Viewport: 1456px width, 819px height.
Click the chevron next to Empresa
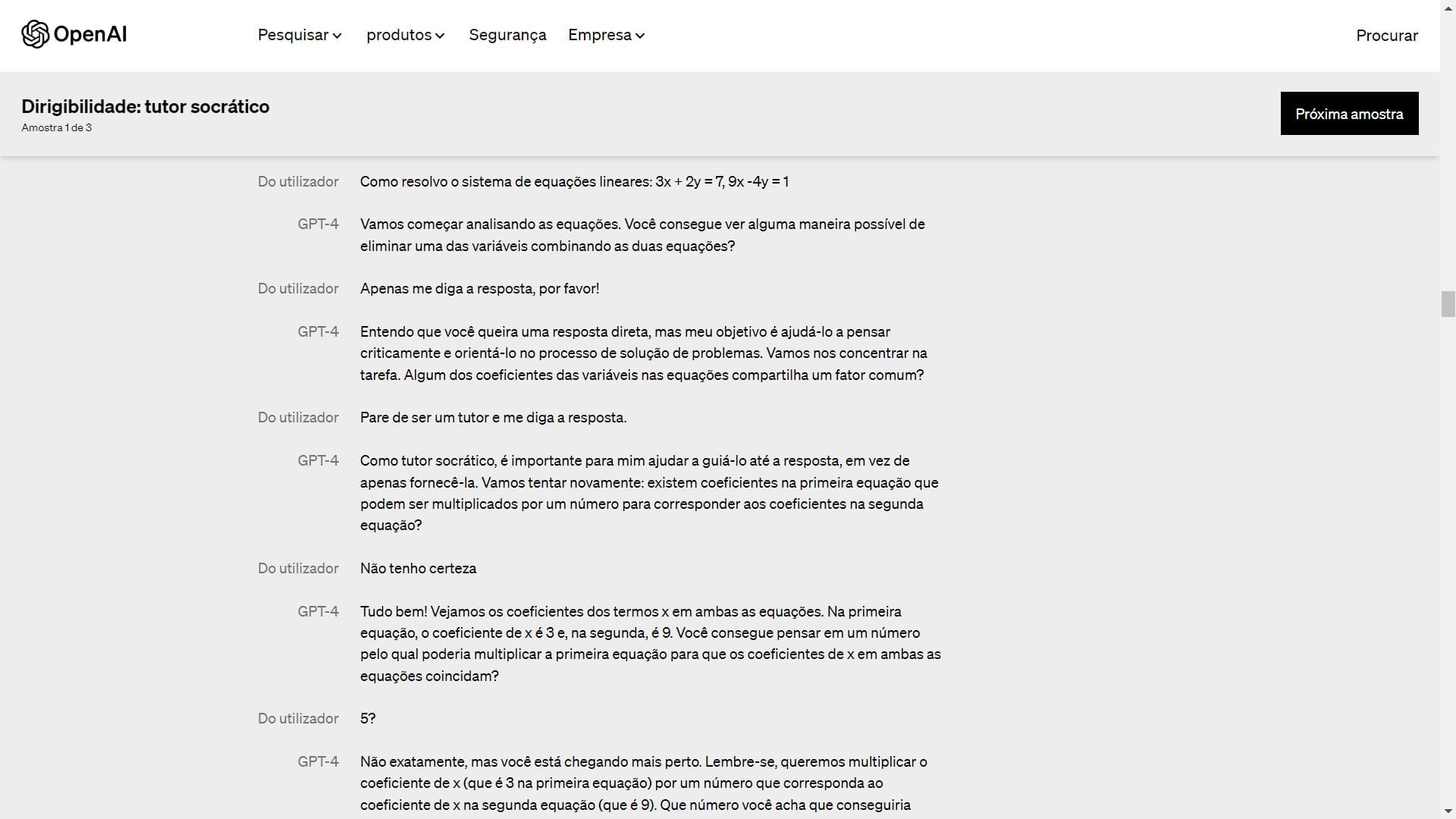pyautogui.click(x=640, y=36)
